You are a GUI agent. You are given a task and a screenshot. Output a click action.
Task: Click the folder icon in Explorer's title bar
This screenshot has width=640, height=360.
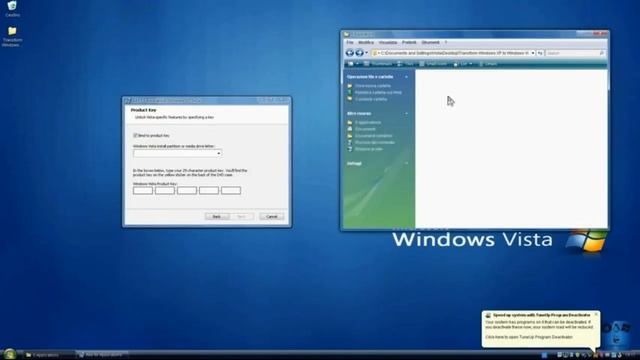347,34
